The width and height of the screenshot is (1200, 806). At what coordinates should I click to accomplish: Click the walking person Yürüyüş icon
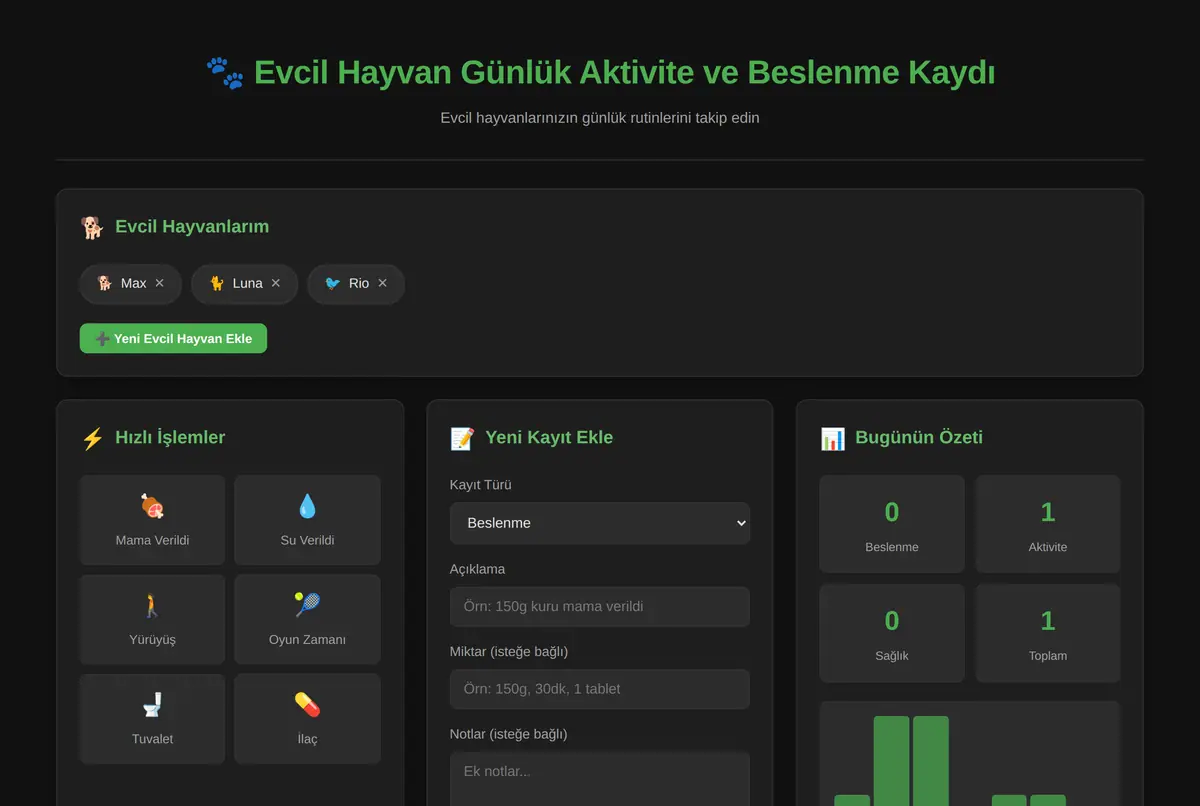(152, 605)
